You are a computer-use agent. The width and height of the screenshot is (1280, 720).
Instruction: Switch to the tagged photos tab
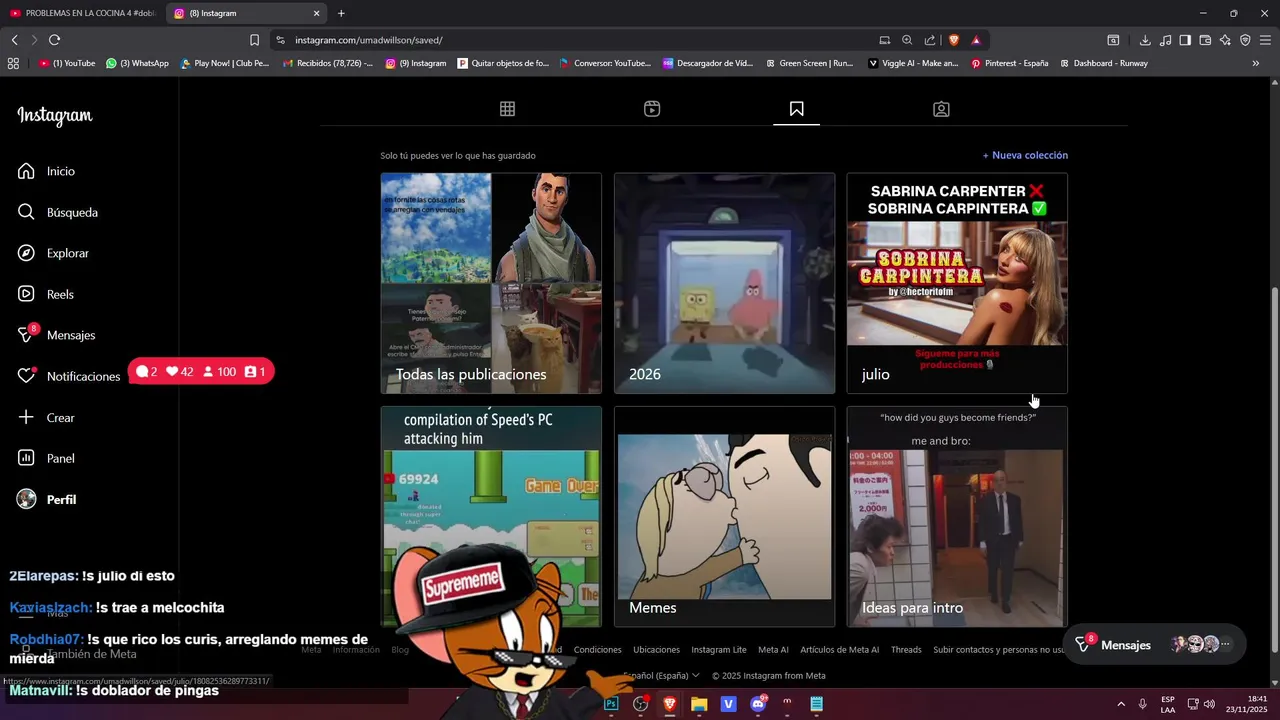[941, 109]
